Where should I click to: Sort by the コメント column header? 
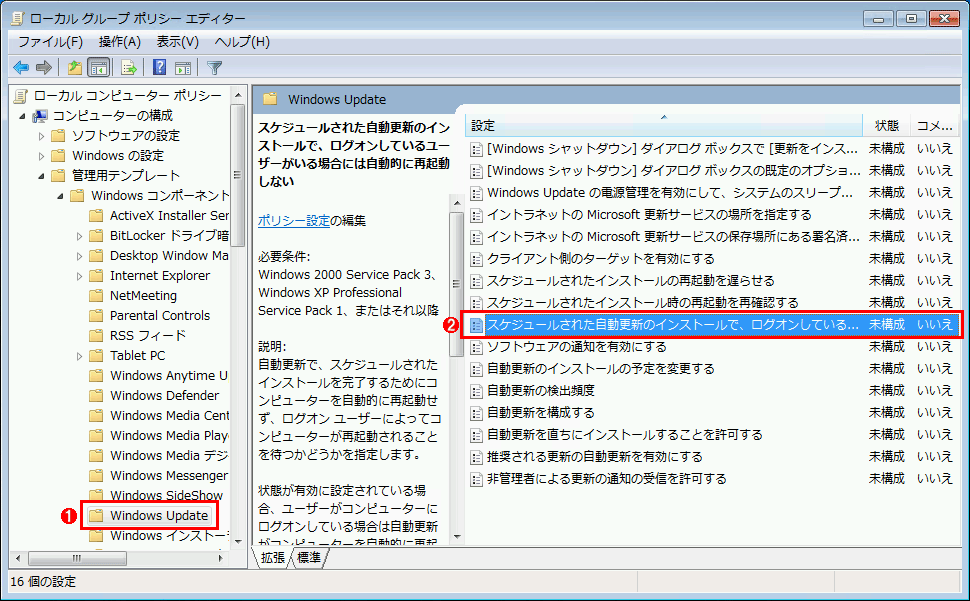pos(935,126)
